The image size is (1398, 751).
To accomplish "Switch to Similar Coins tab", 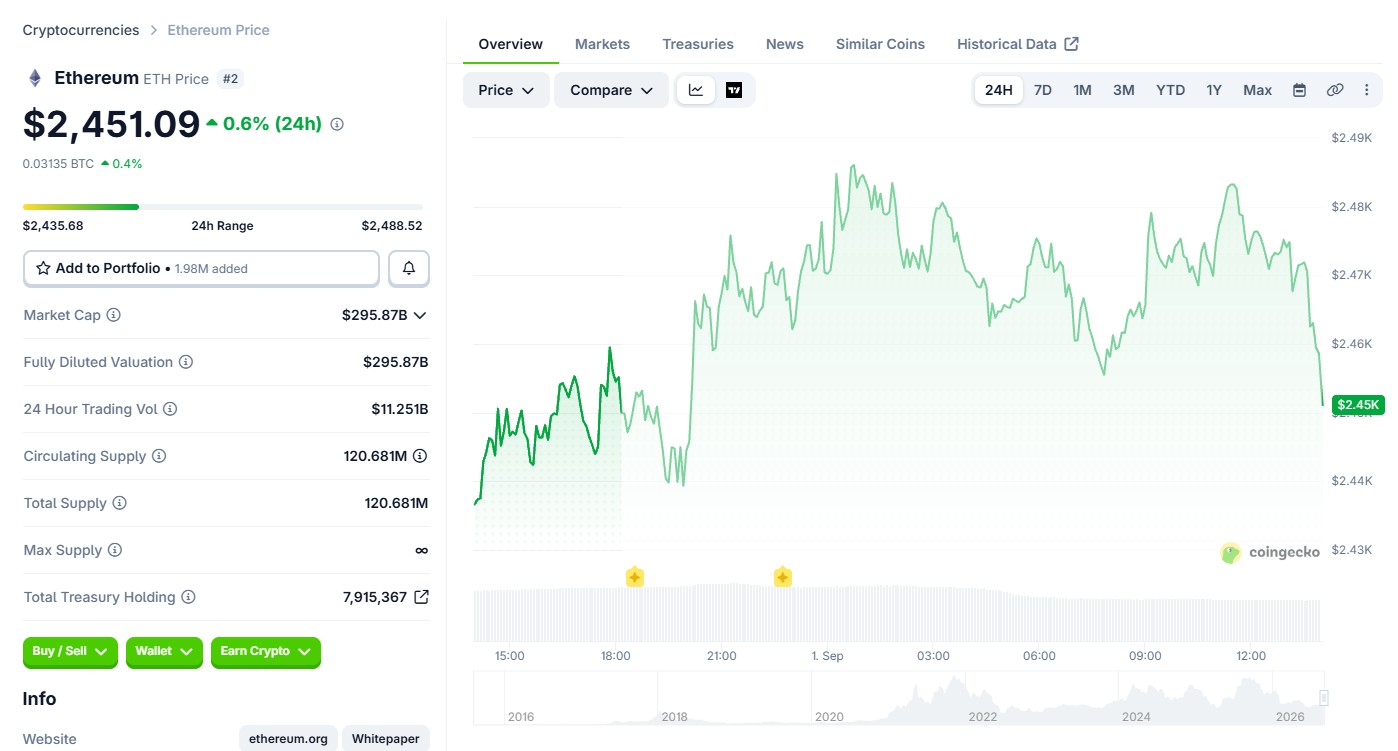I will (x=880, y=44).
